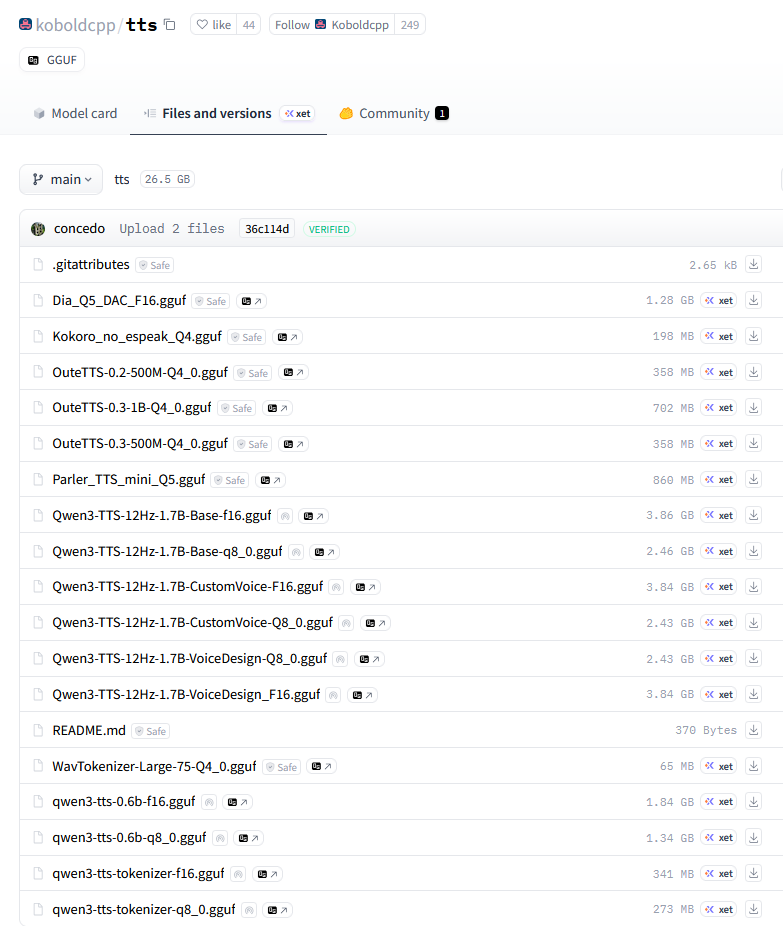Screen dimensions: 783x926
Task: Open GGUF viewer for WavTokenizer-Large-75-Q4_0.gguf
Action: (322, 767)
